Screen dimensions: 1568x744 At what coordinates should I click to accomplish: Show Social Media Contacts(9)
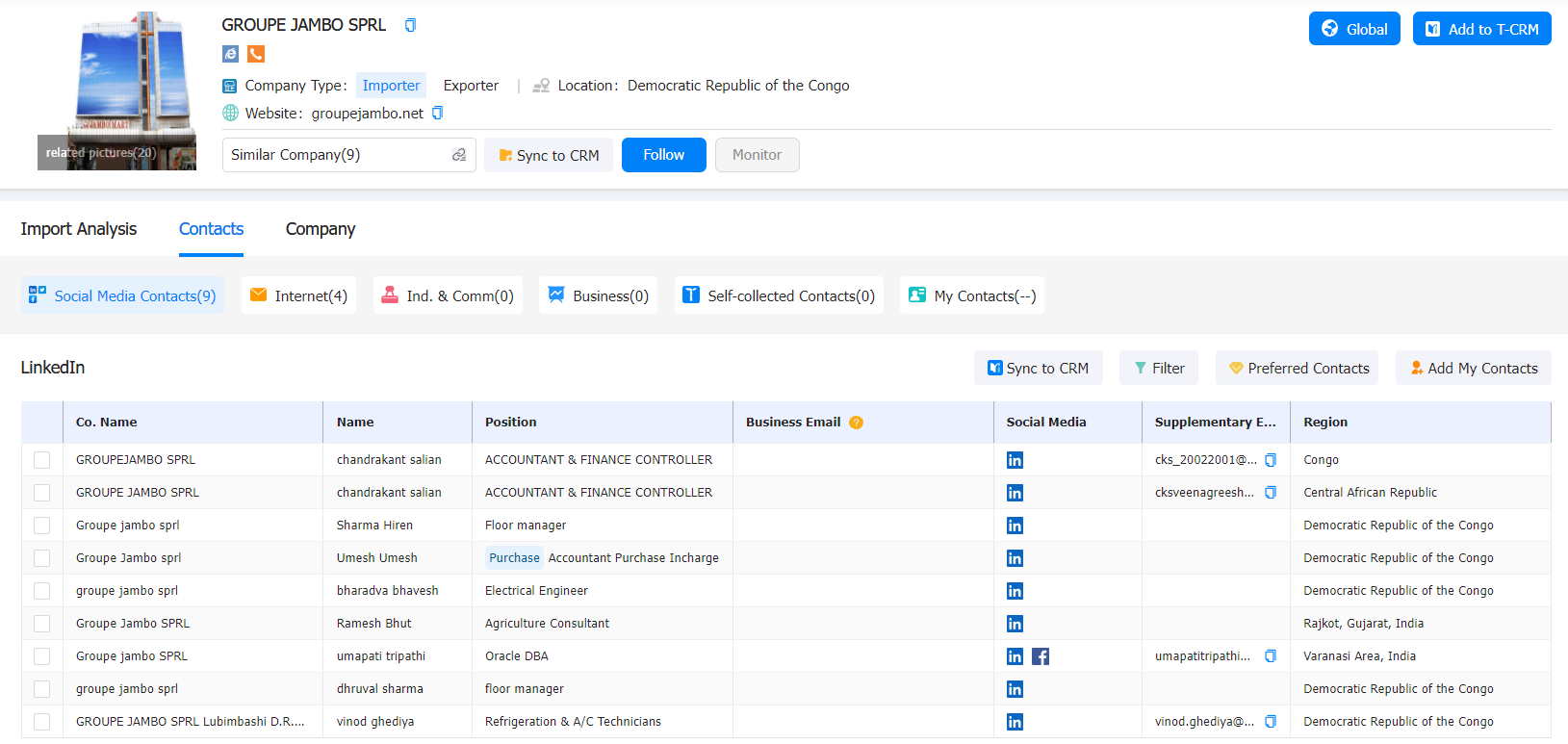pyautogui.click(x=122, y=295)
